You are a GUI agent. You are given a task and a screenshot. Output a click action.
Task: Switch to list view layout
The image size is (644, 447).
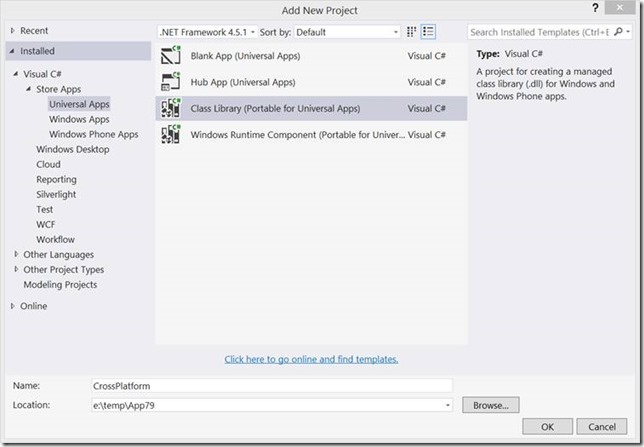428,32
